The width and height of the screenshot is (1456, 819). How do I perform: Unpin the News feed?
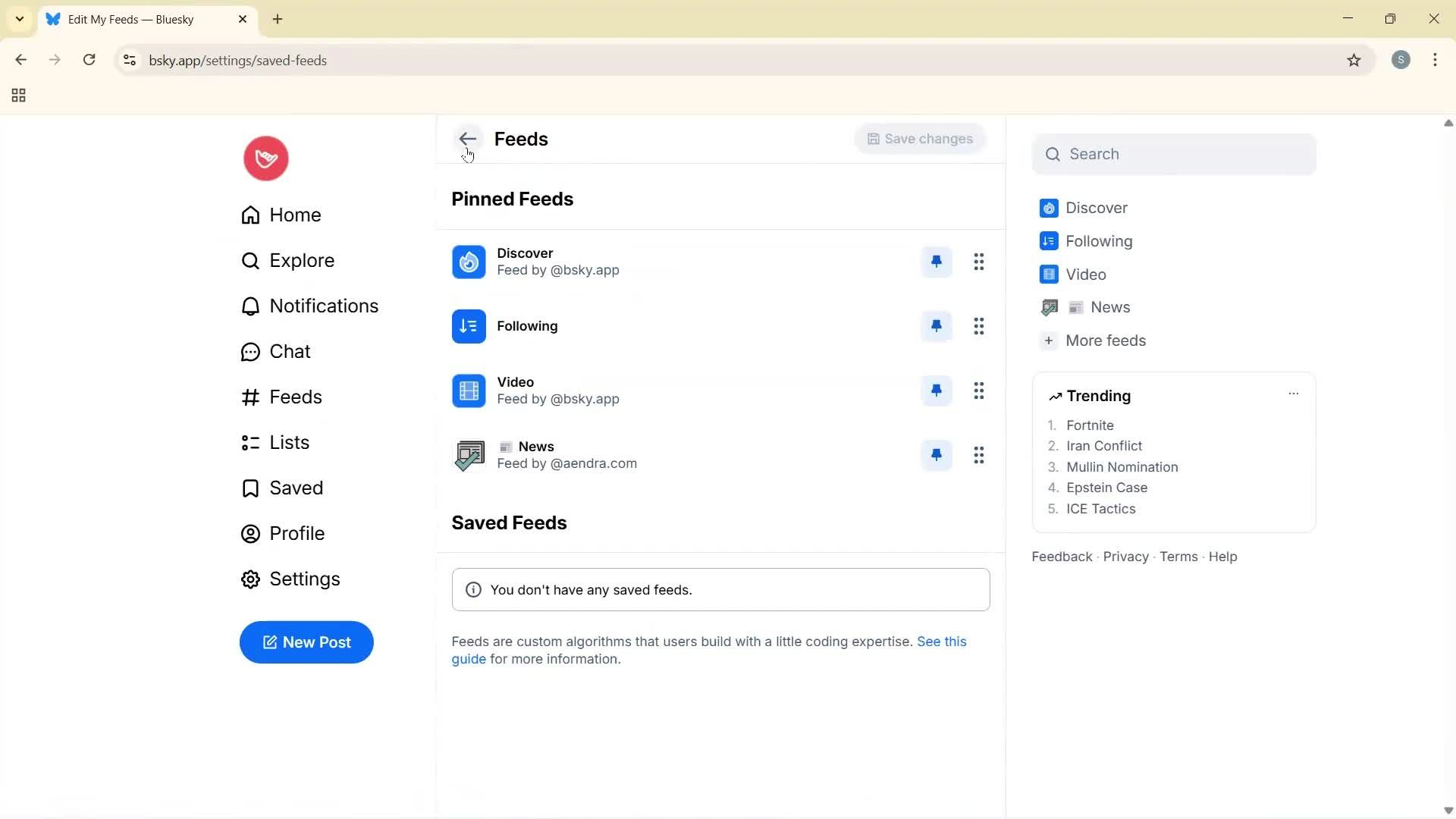click(937, 454)
